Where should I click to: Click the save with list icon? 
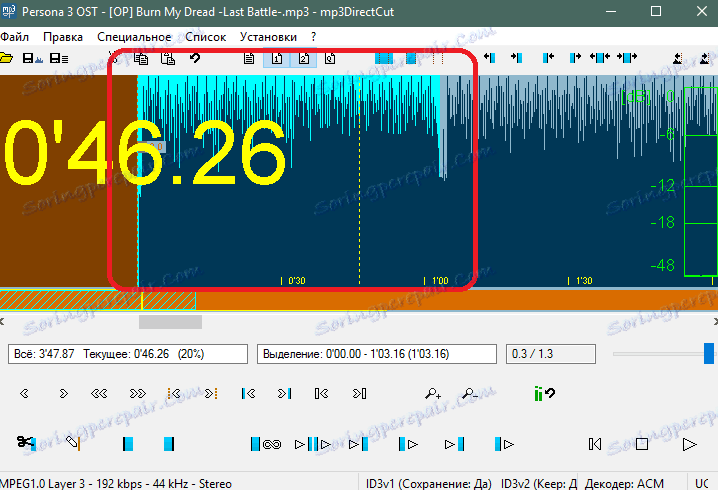pos(59,58)
